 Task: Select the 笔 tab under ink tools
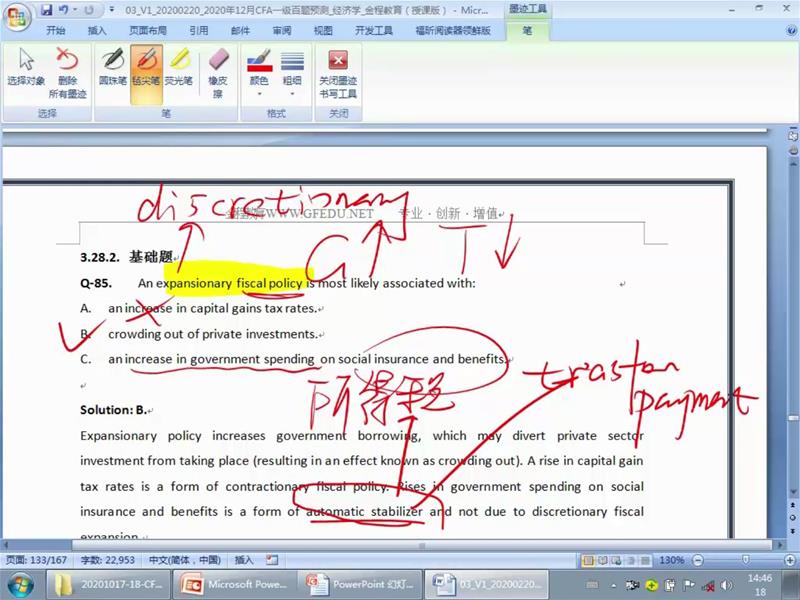click(528, 31)
